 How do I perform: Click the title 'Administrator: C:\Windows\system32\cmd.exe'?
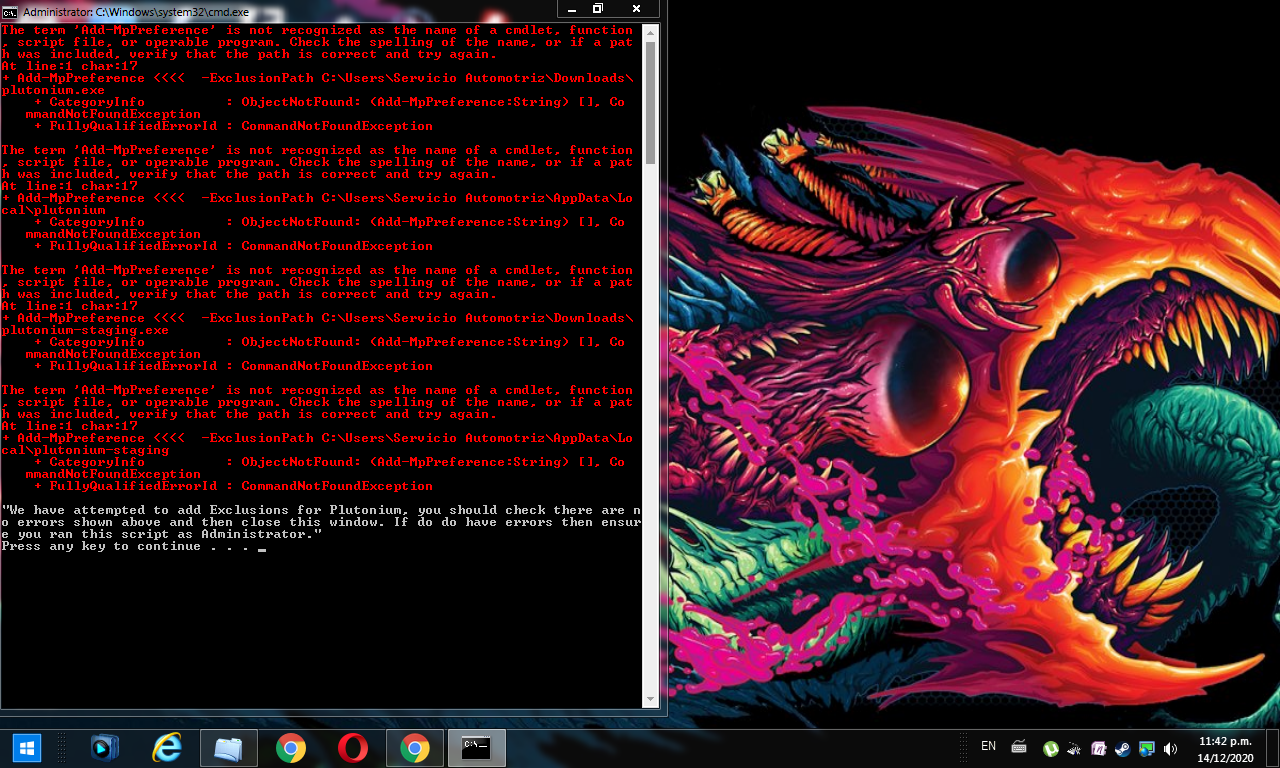coord(136,12)
